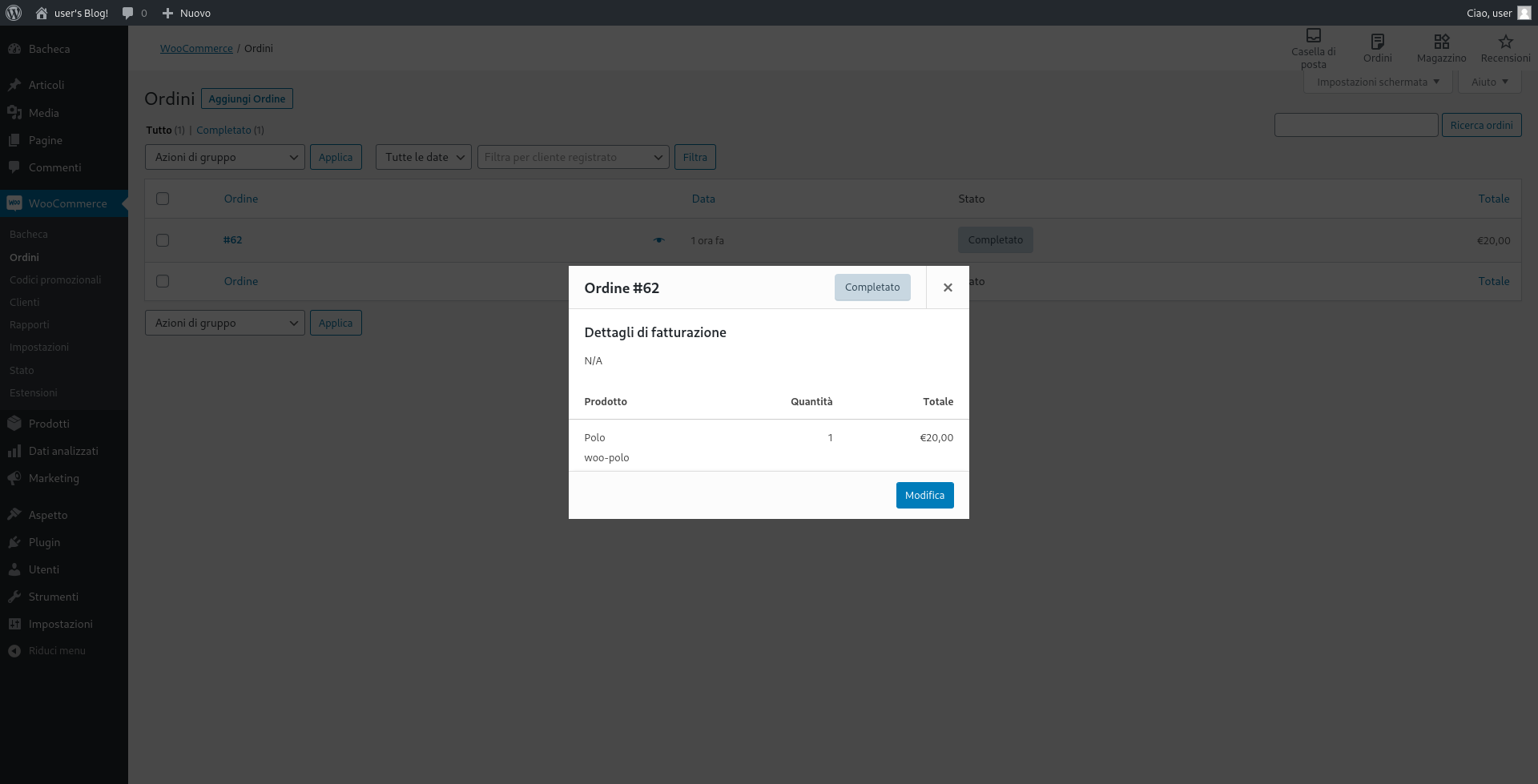Open Prodotti in the sidebar
Image resolution: width=1538 pixels, height=784 pixels.
pos(64,424)
